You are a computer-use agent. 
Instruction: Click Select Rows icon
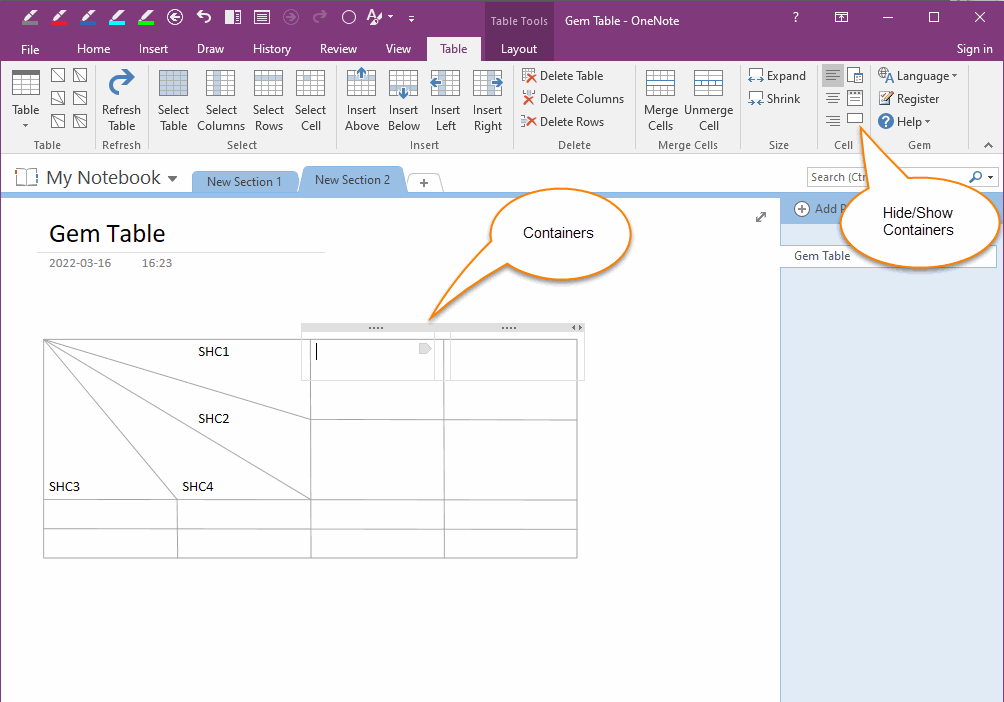pos(268,100)
